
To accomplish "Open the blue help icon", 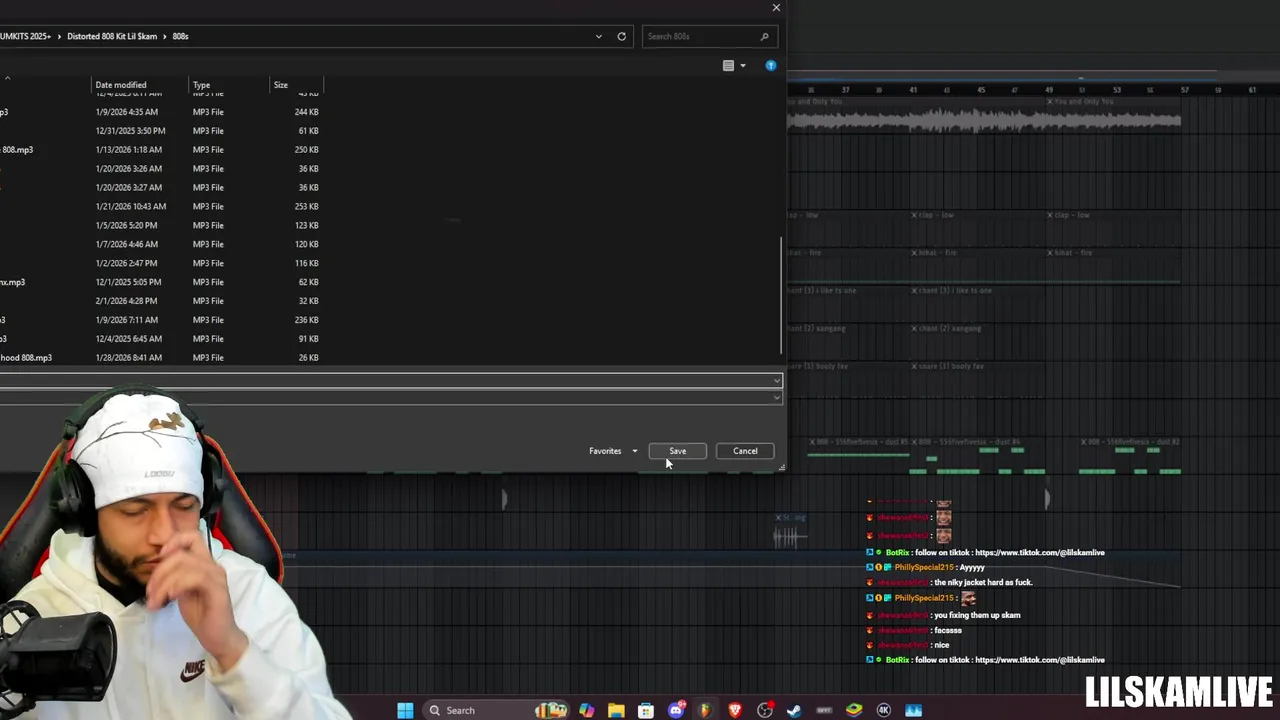I will click(770, 66).
